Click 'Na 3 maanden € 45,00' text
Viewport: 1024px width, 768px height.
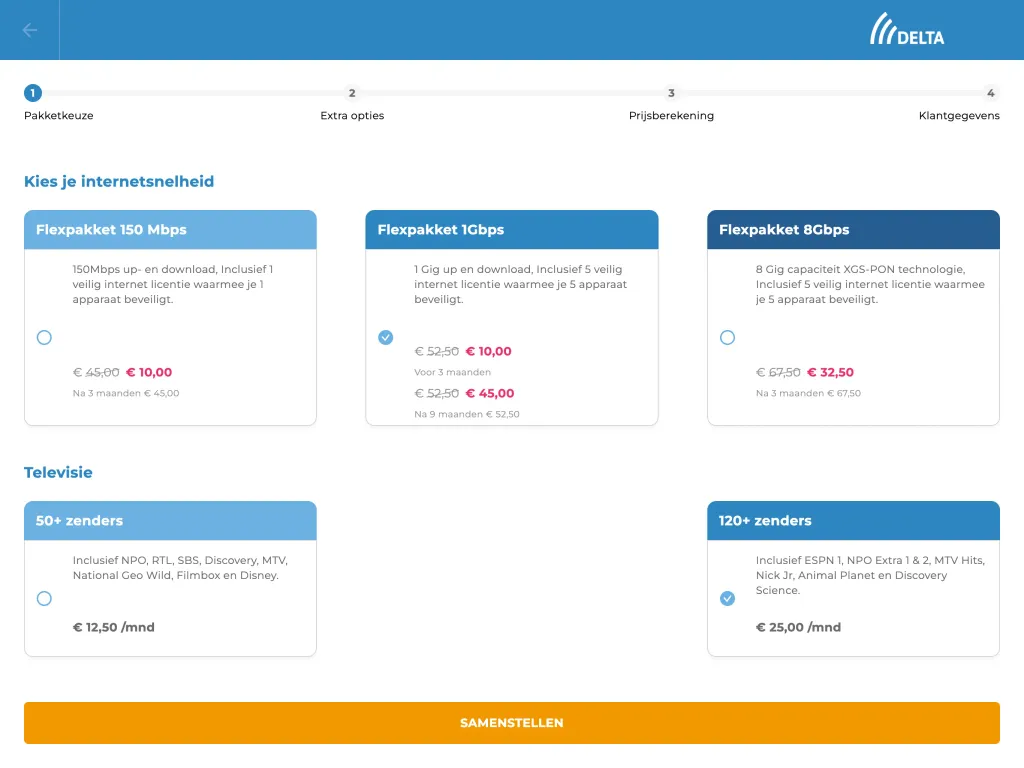click(126, 393)
